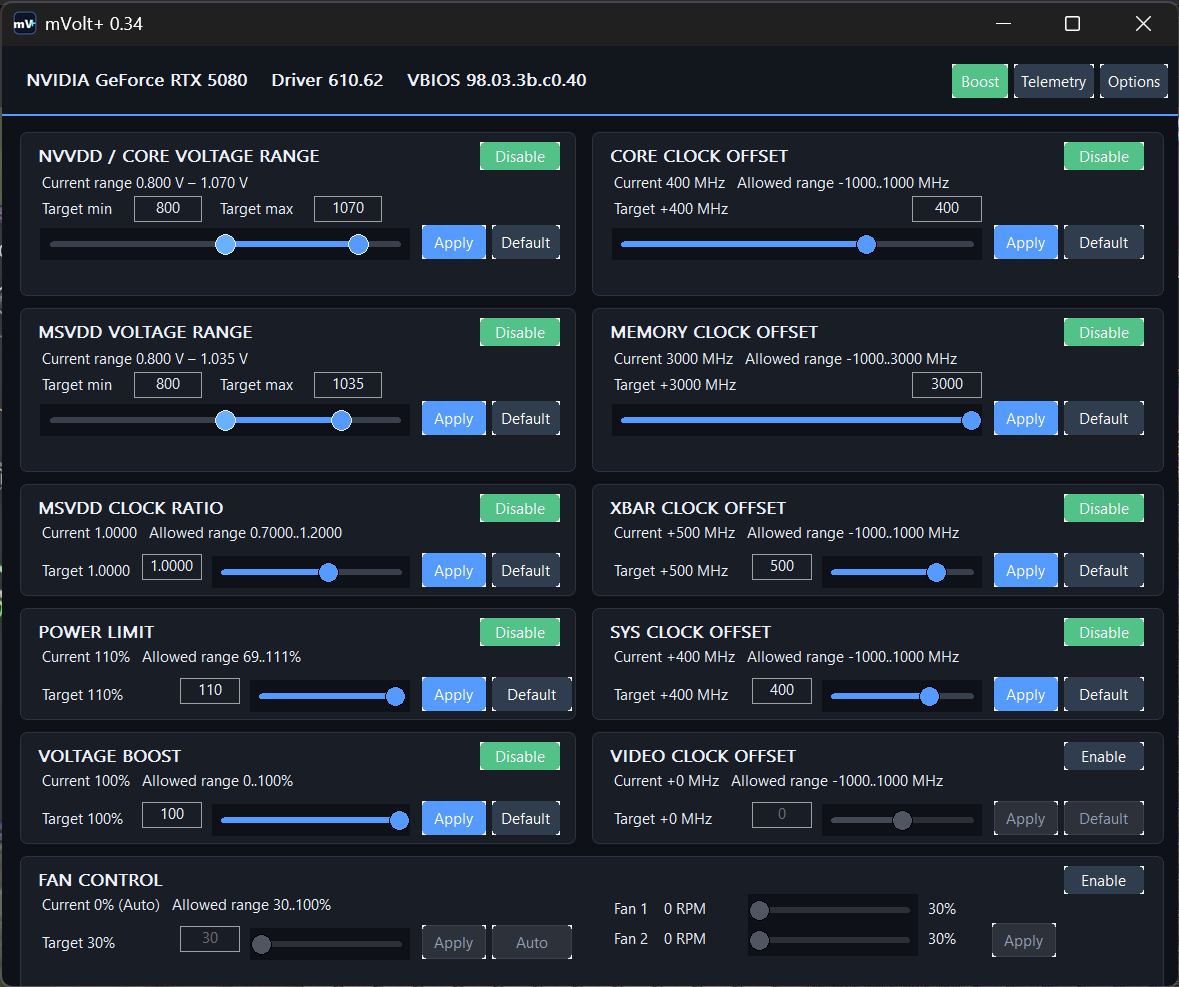The image size is (1179, 987).
Task: Click the MSVDD clock ratio slider handle
Action: [329, 573]
